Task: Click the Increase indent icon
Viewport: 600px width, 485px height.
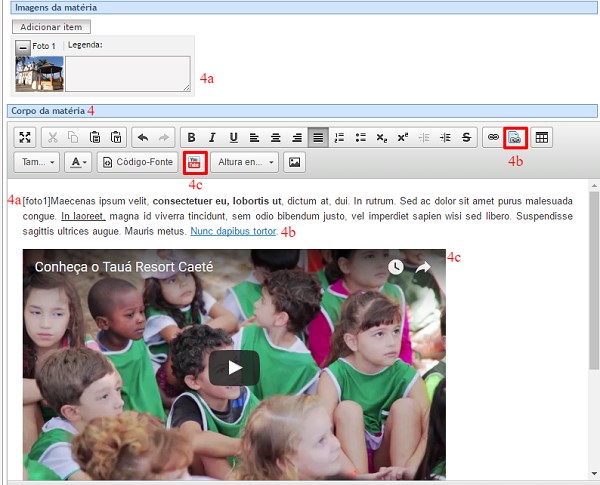Action: (x=445, y=137)
